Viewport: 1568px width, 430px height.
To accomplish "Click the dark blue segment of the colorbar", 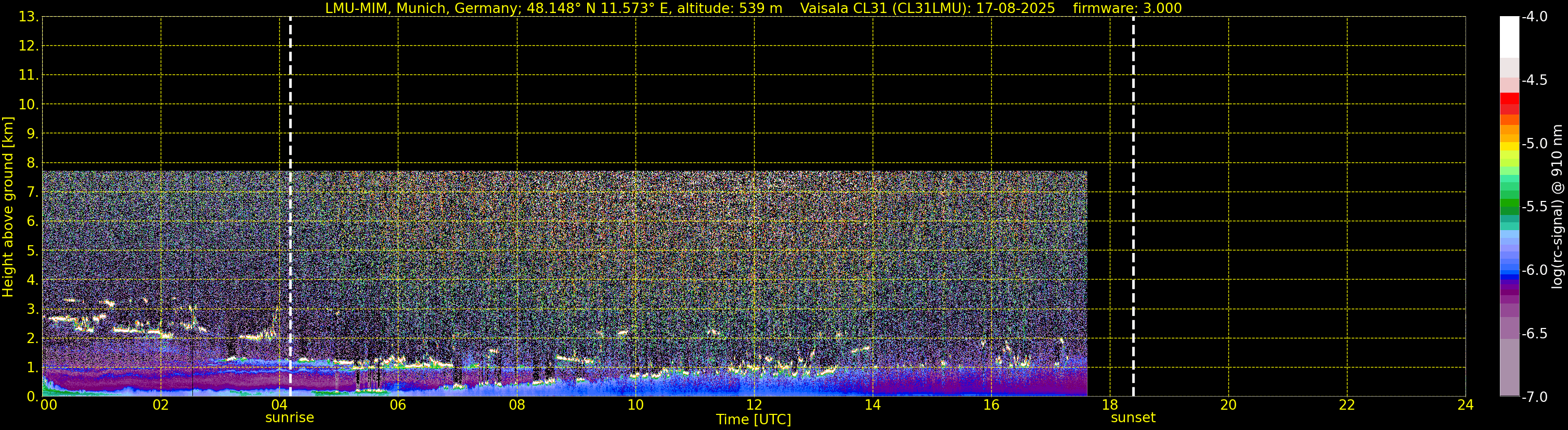I will pyautogui.click(x=1510, y=278).
